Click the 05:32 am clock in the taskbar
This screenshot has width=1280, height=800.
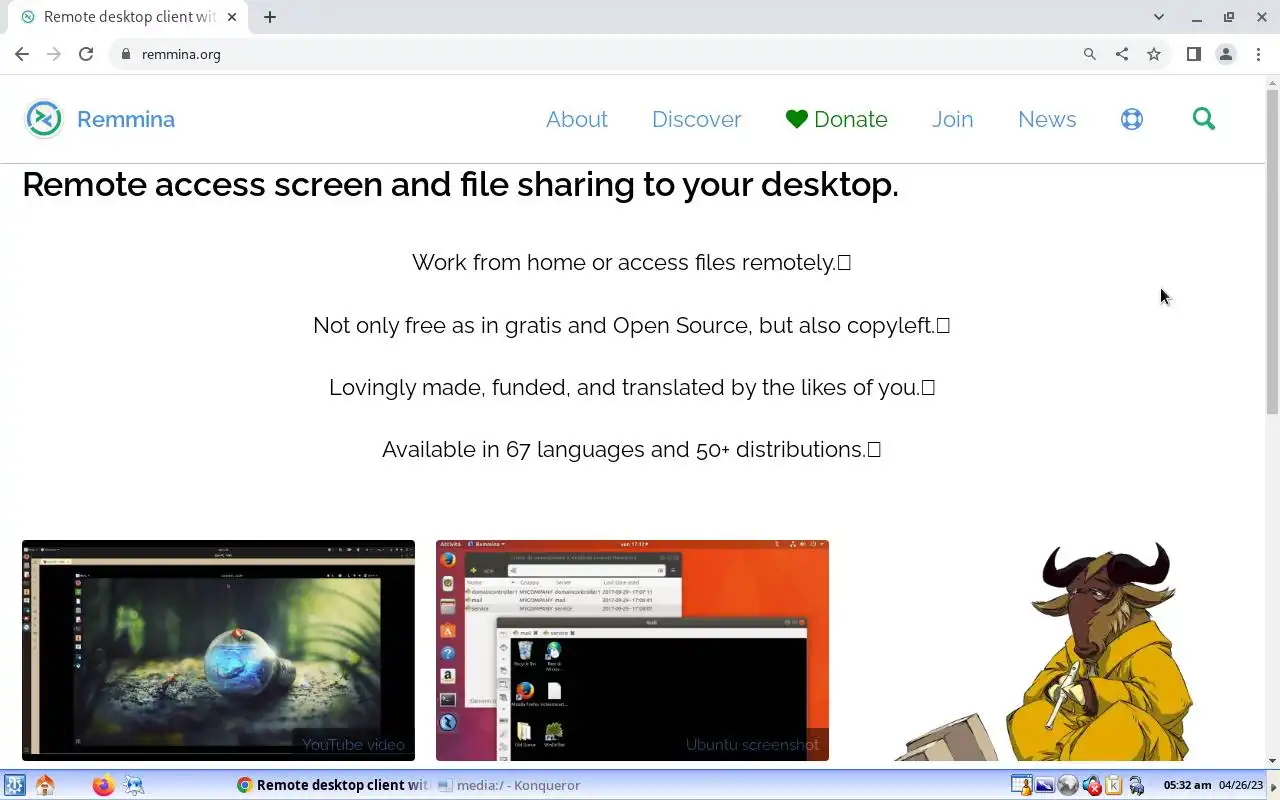point(1187,785)
